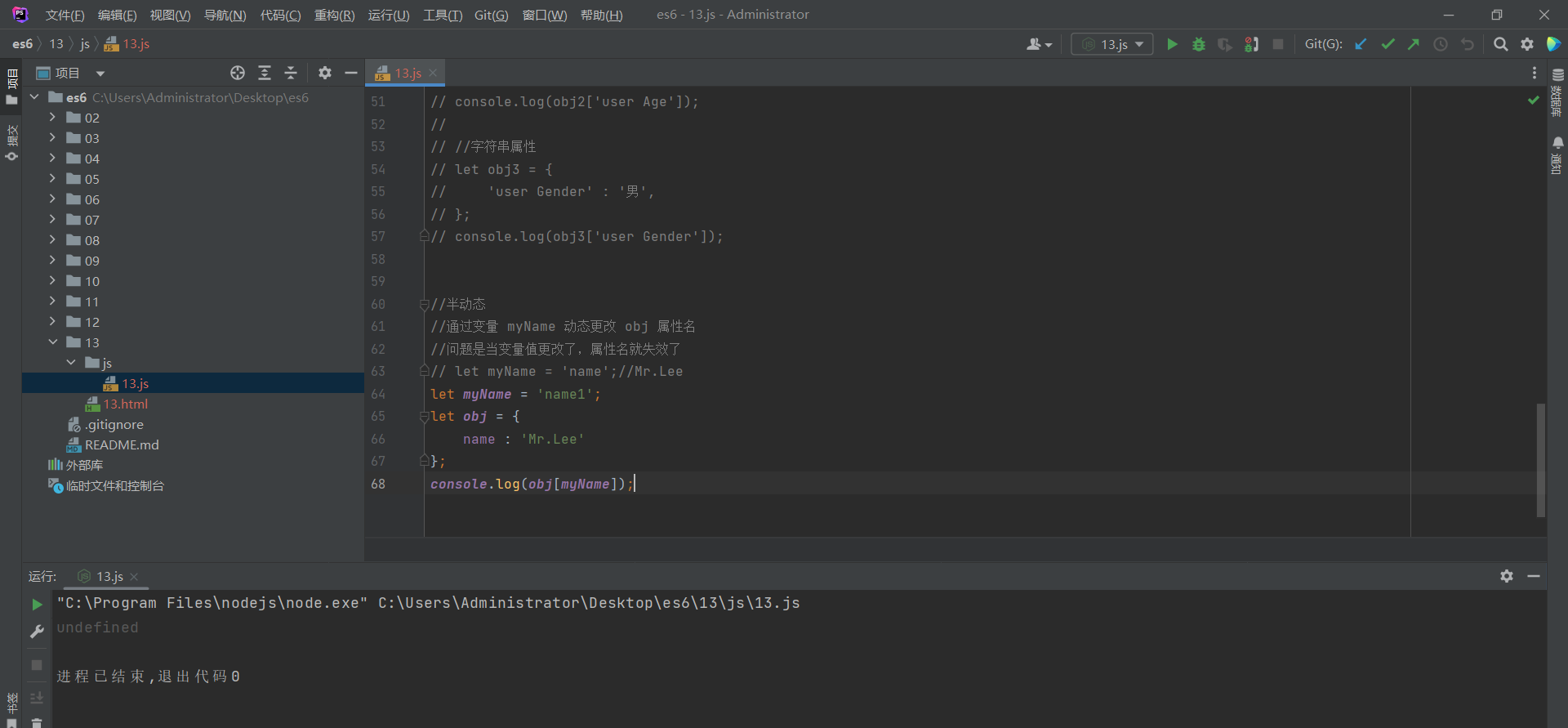
Task: Close the 13.js Run tab
Action: 134,576
